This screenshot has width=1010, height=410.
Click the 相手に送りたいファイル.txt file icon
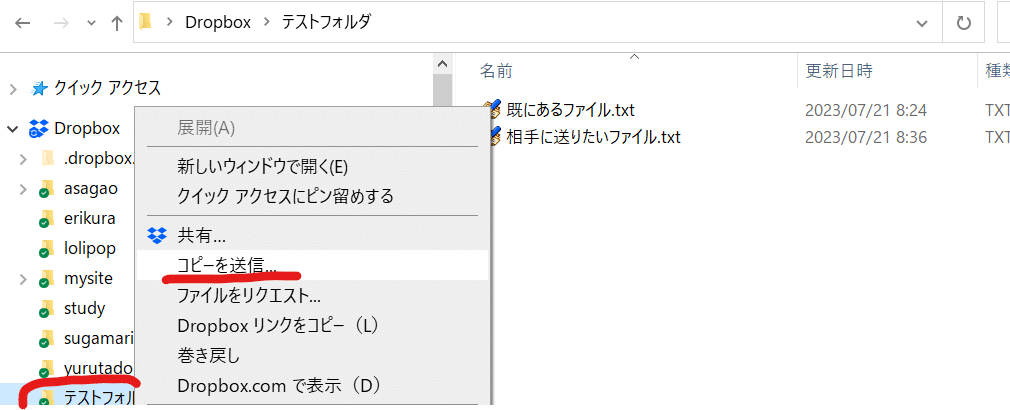tap(491, 137)
